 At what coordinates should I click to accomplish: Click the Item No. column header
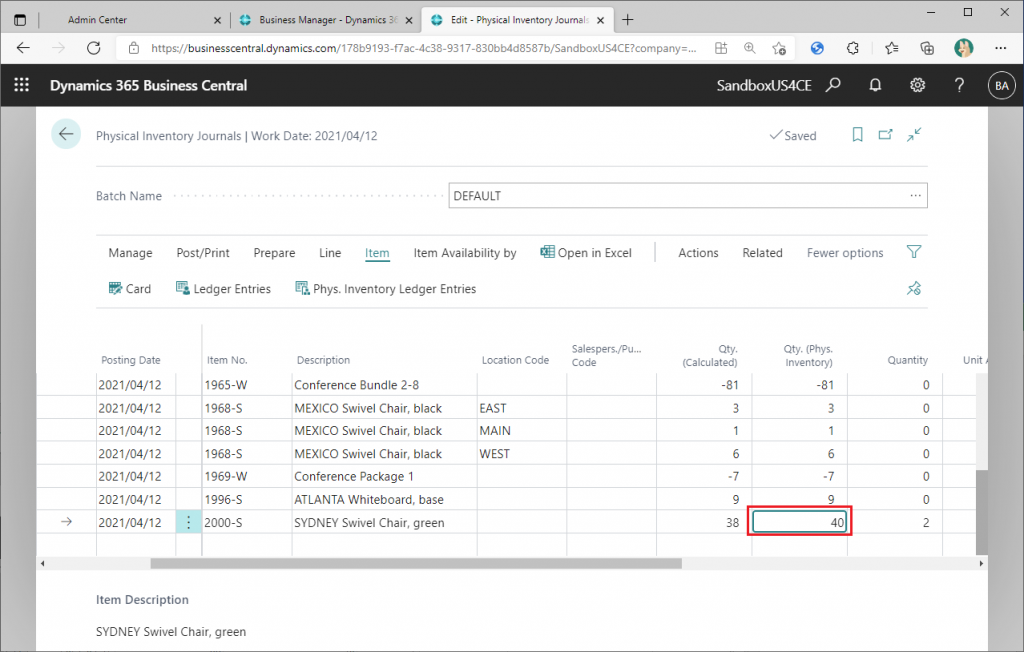point(227,360)
